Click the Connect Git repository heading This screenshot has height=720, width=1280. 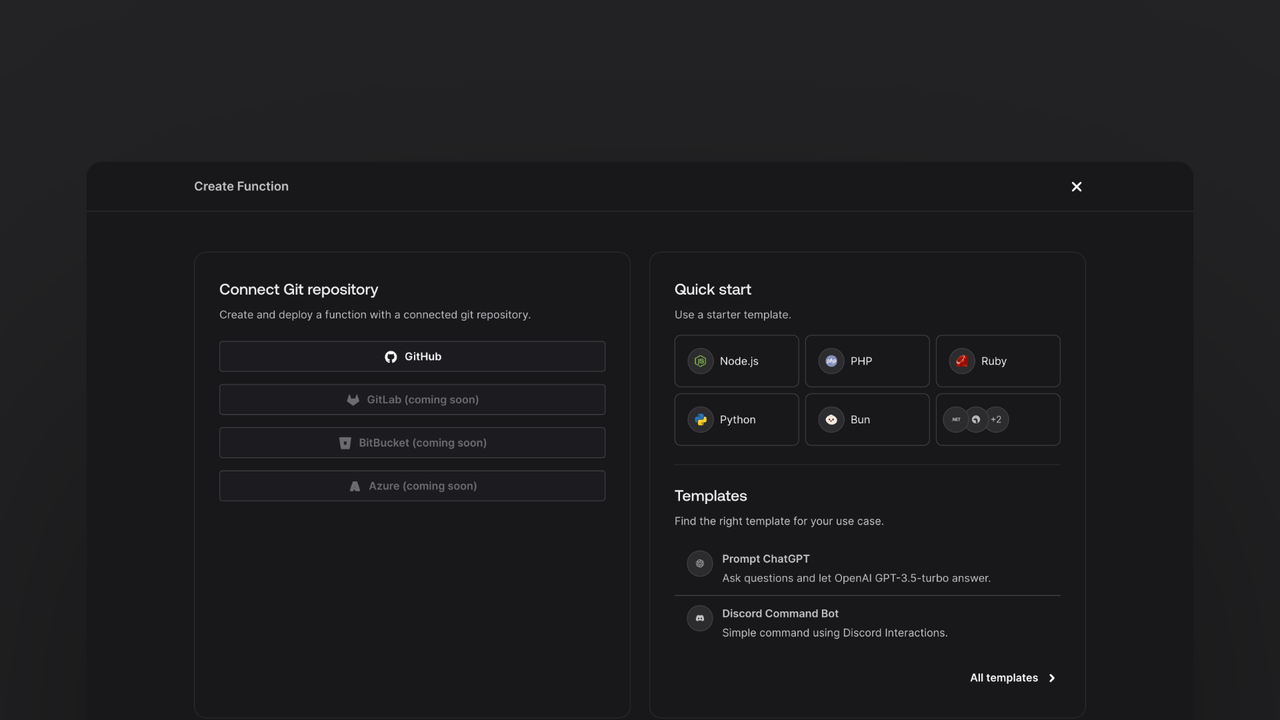[299, 290]
